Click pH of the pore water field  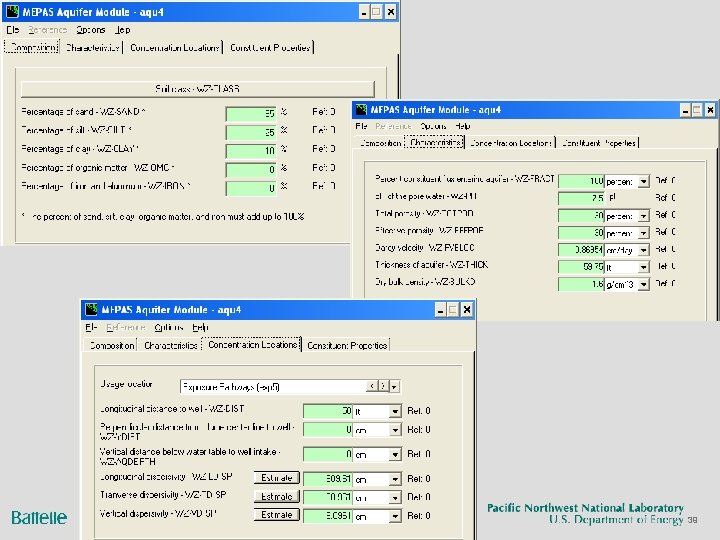[581, 198]
